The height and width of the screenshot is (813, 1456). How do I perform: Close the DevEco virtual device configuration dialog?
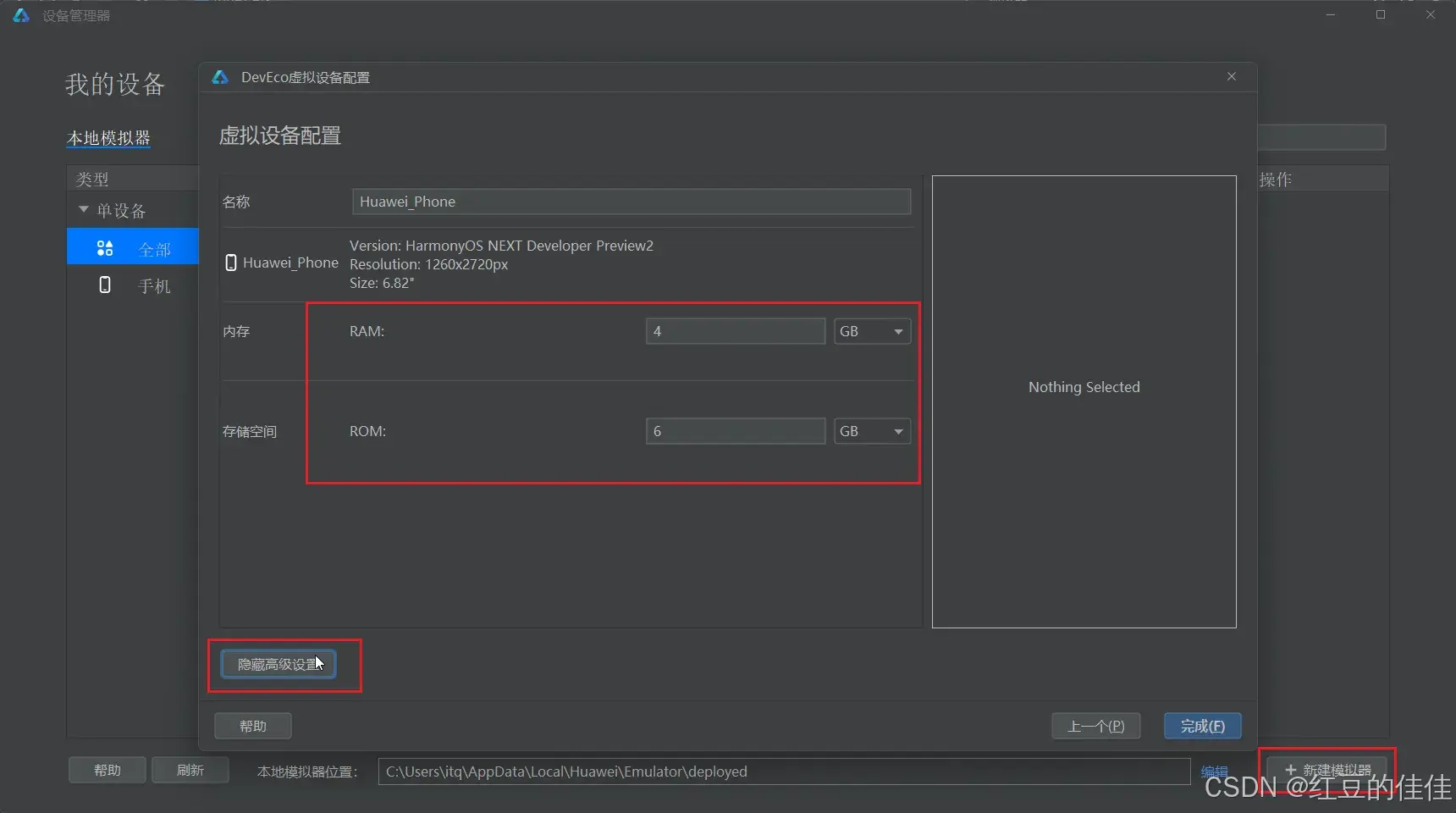[1232, 76]
